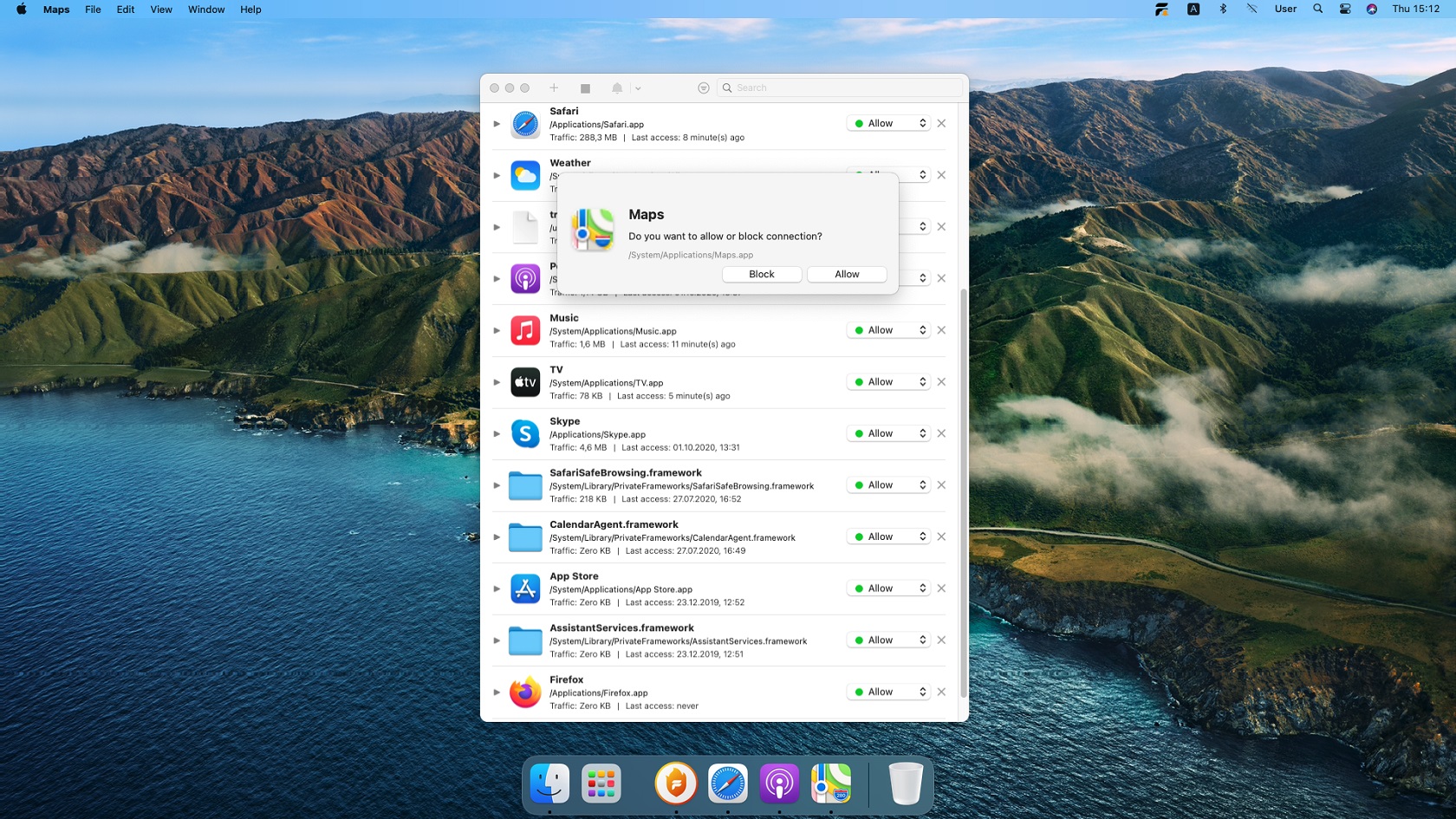Viewport: 1456px width, 819px height.
Task: Click the Podcasts app icon in list
Action: [525, 278]
